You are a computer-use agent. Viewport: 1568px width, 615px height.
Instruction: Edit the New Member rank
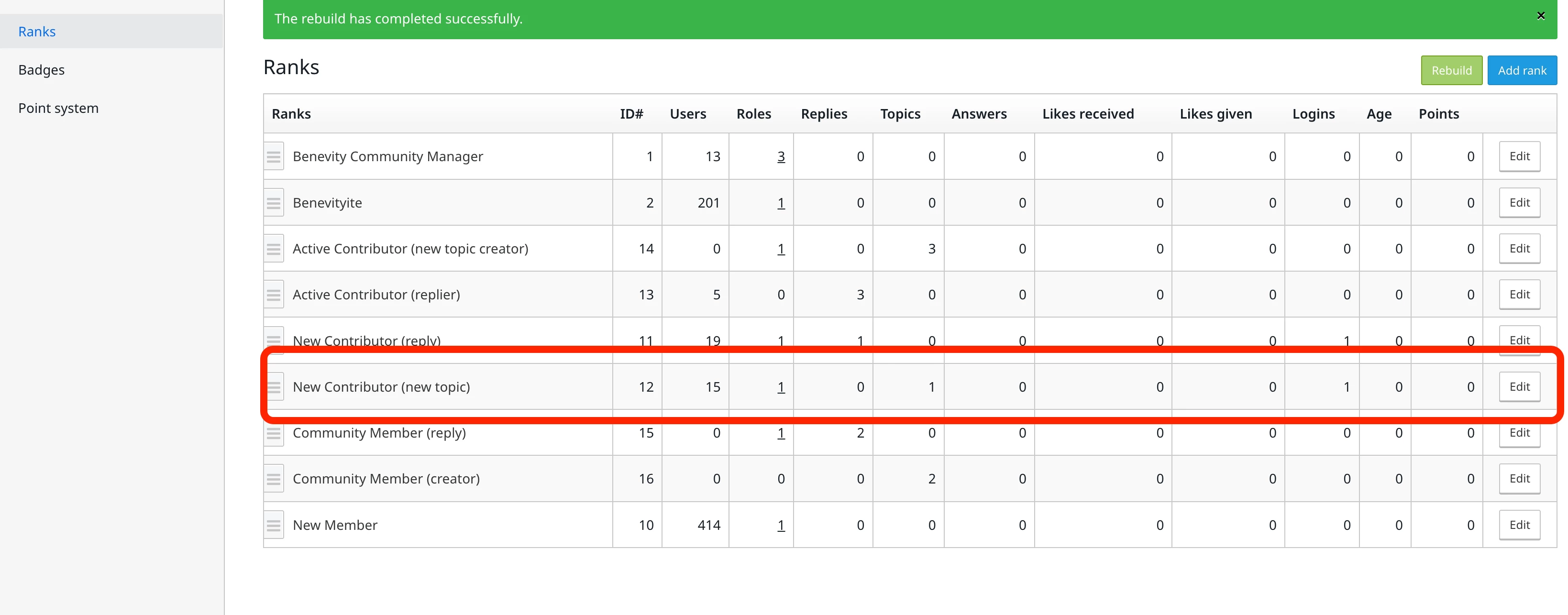pyautogui.click(x=1519, y=525)
